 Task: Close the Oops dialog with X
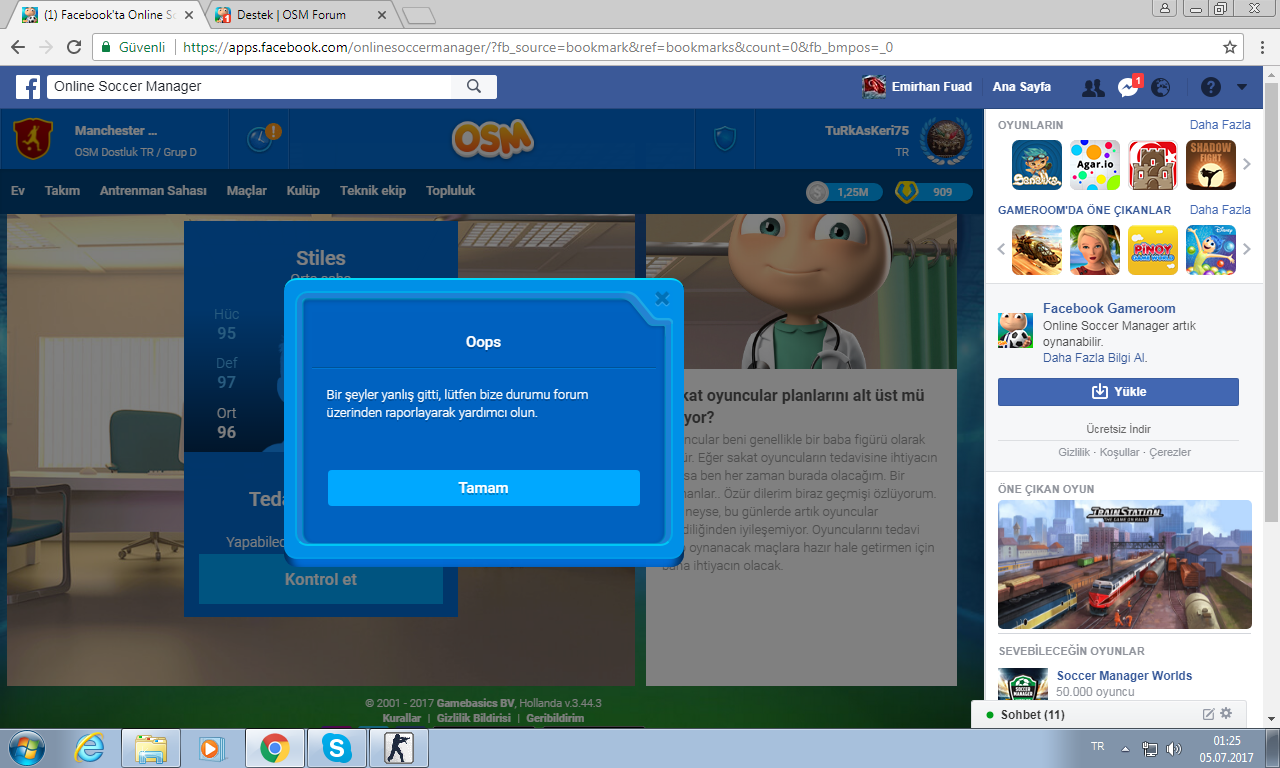(661, 298)
